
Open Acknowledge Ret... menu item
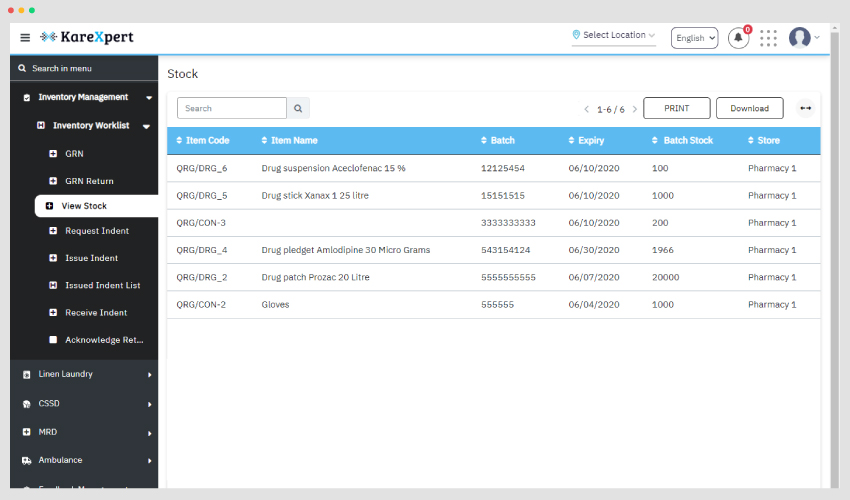point(104,340)
